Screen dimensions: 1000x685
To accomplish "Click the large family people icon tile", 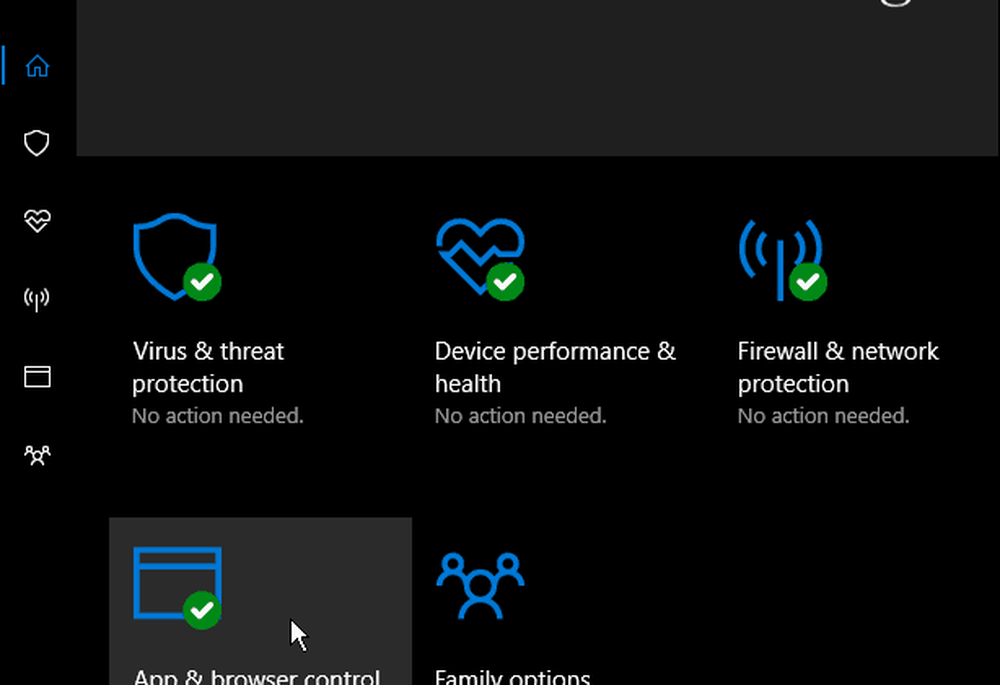I will 480,583.
